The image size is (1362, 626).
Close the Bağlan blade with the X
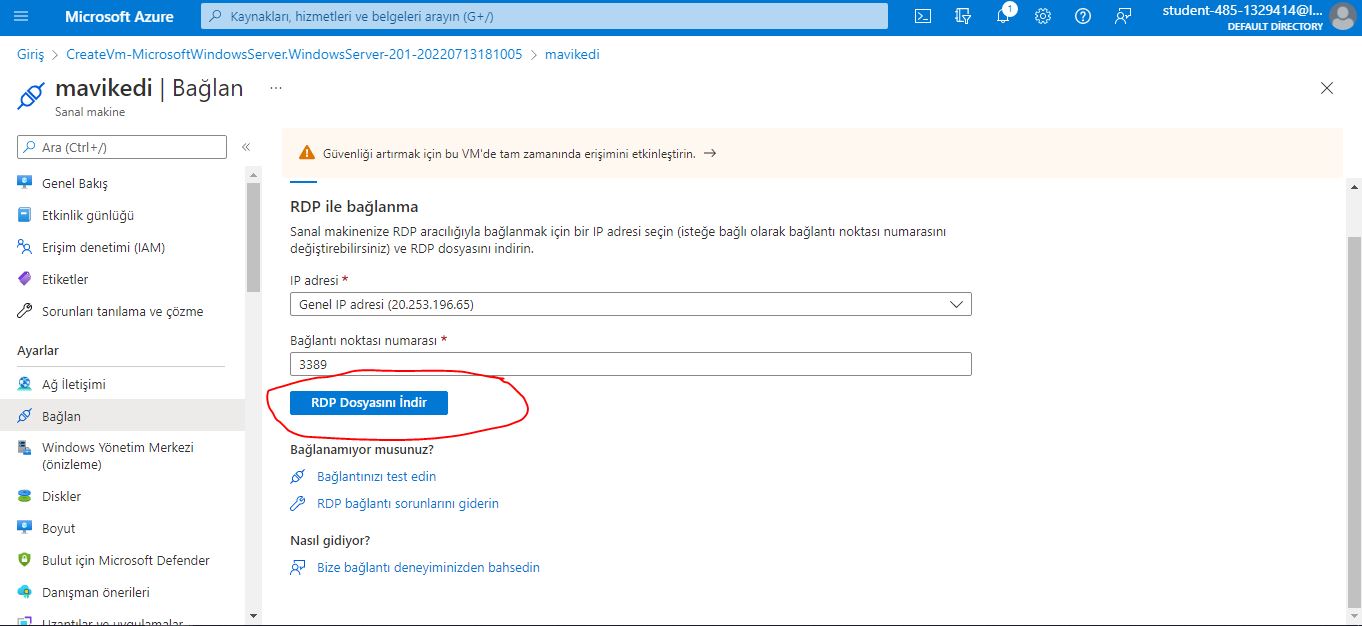(1327, 88)
